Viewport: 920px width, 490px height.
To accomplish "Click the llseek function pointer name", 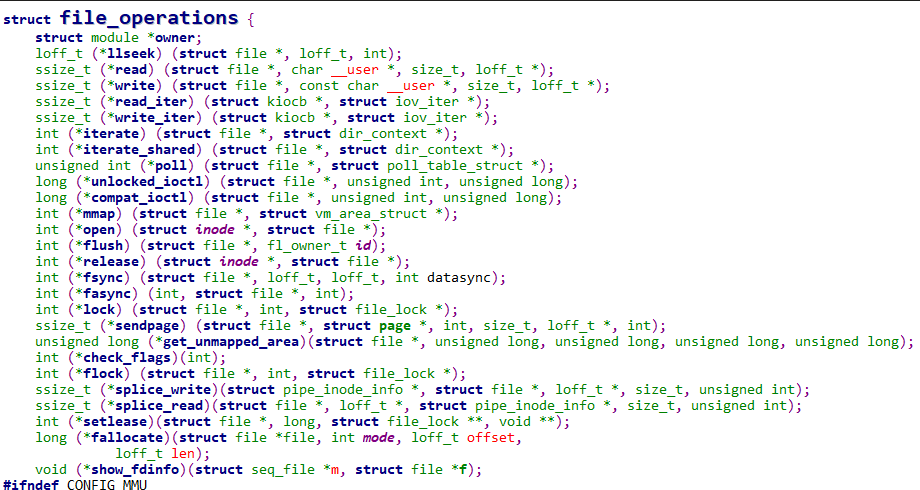I will (x=131, y=53).
